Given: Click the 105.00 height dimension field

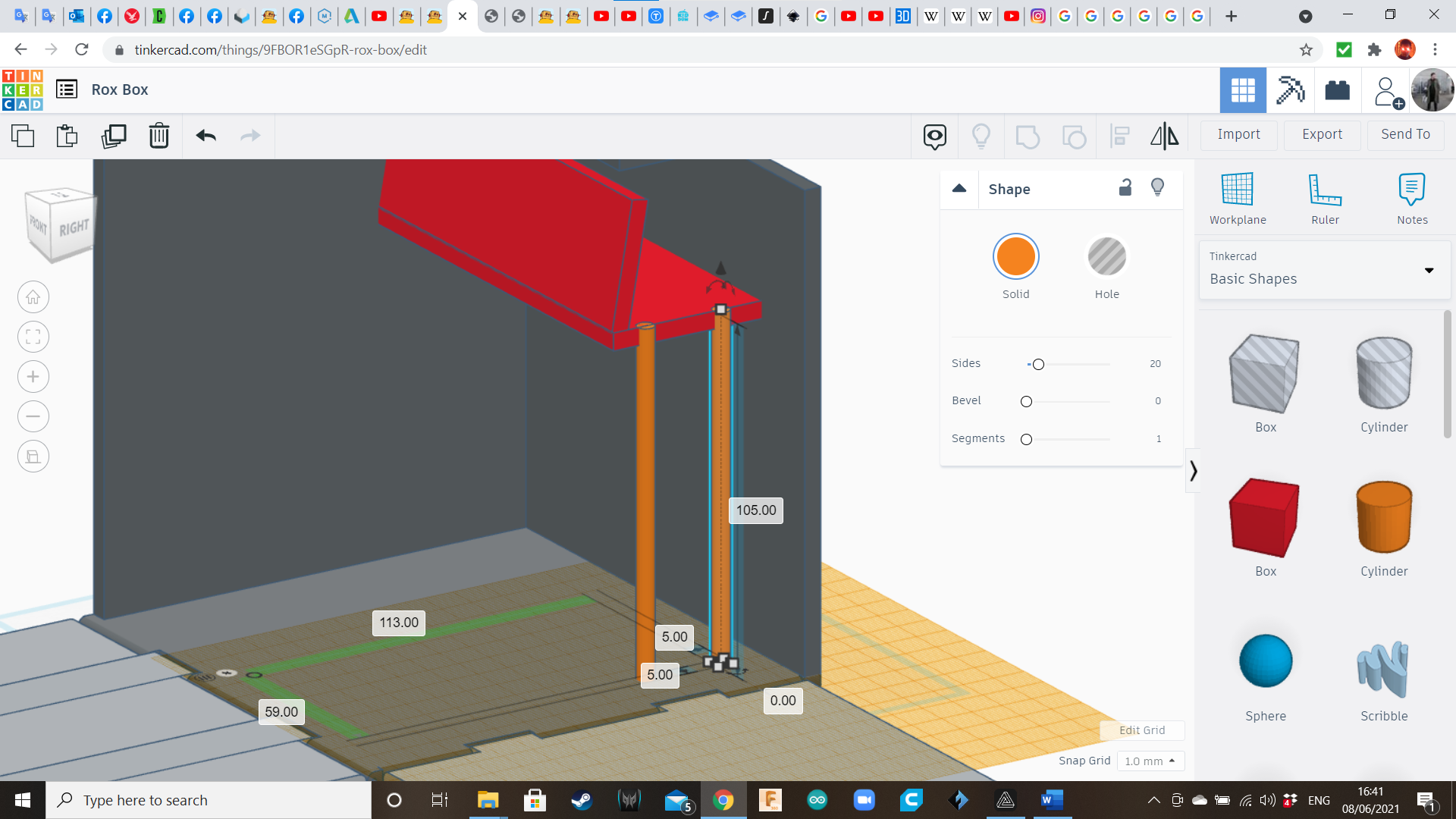Looking at the screenshot, I should pyautogui.click(x=755, y=510).
